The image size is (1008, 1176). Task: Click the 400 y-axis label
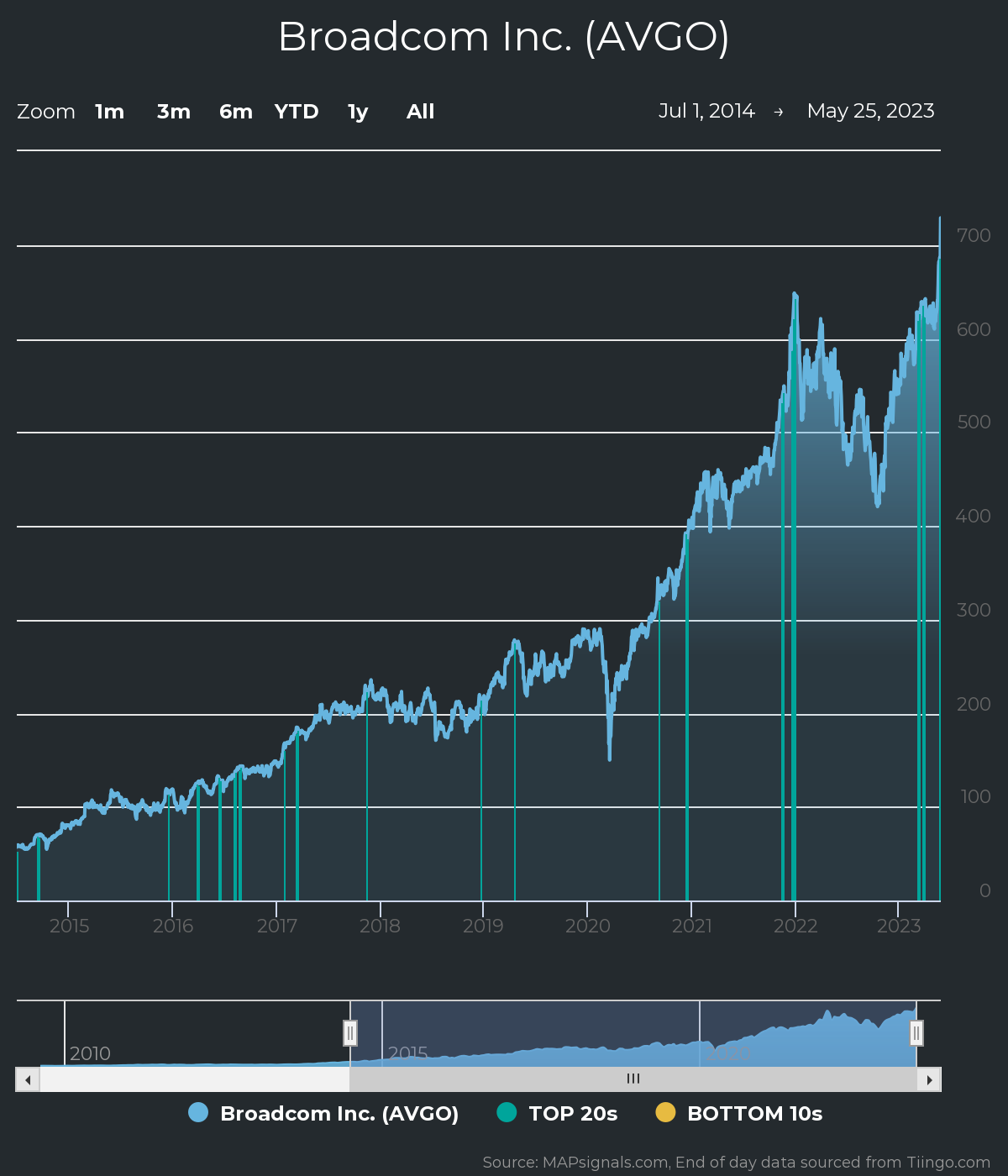pos(974,516)
